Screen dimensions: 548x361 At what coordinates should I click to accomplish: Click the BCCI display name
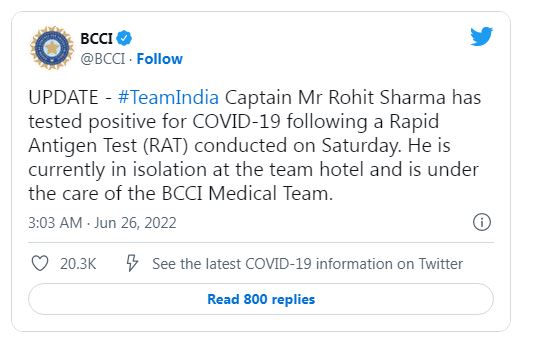pos(96,38)
